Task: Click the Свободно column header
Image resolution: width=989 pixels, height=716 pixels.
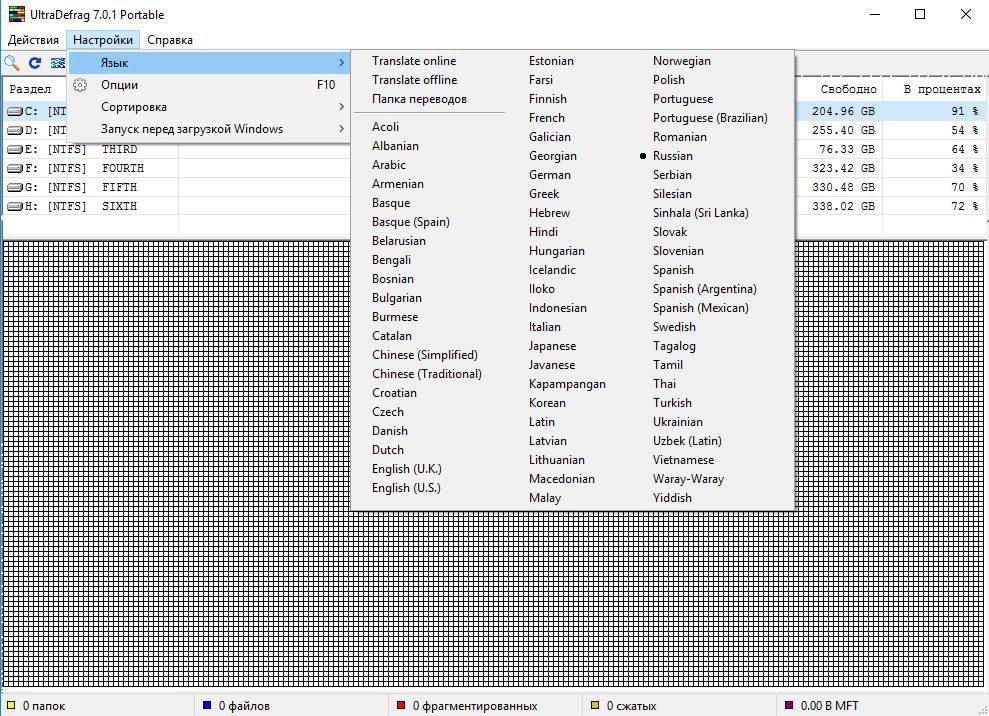Action: pos(848,89)
